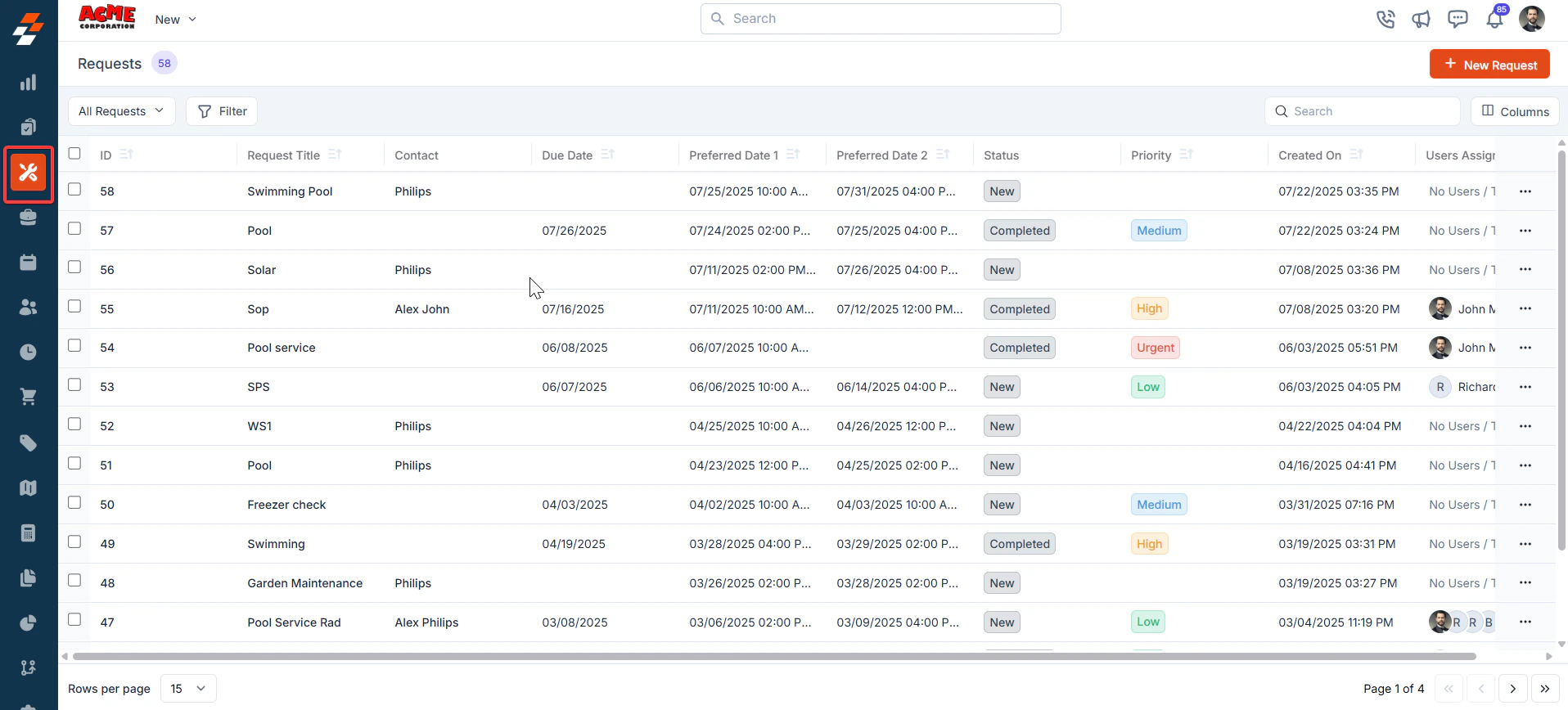Click the Swimming Pool request title
This screenshot has height=710, width=1568.
(290, 191)
